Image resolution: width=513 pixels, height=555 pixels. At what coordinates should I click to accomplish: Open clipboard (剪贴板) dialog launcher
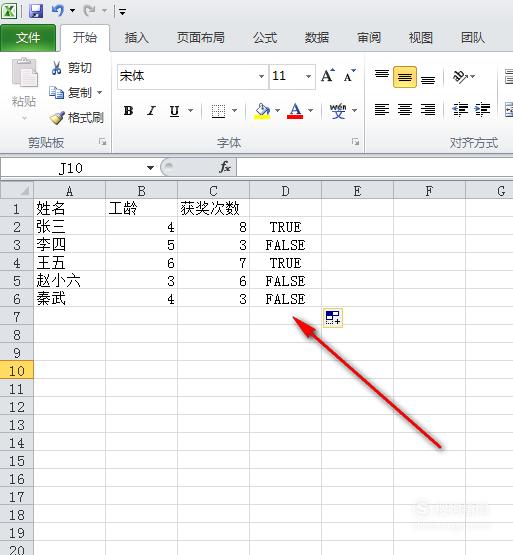coord(103,142)
